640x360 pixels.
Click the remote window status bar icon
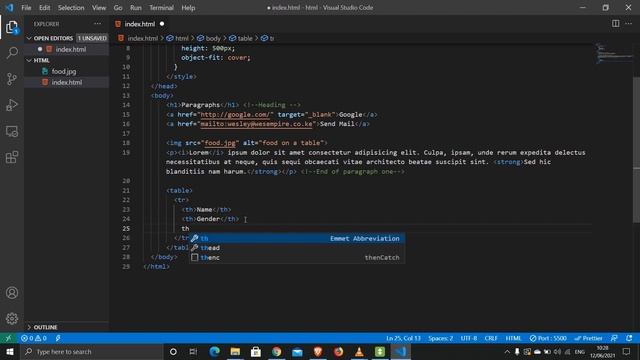click(x=8, y=338)
